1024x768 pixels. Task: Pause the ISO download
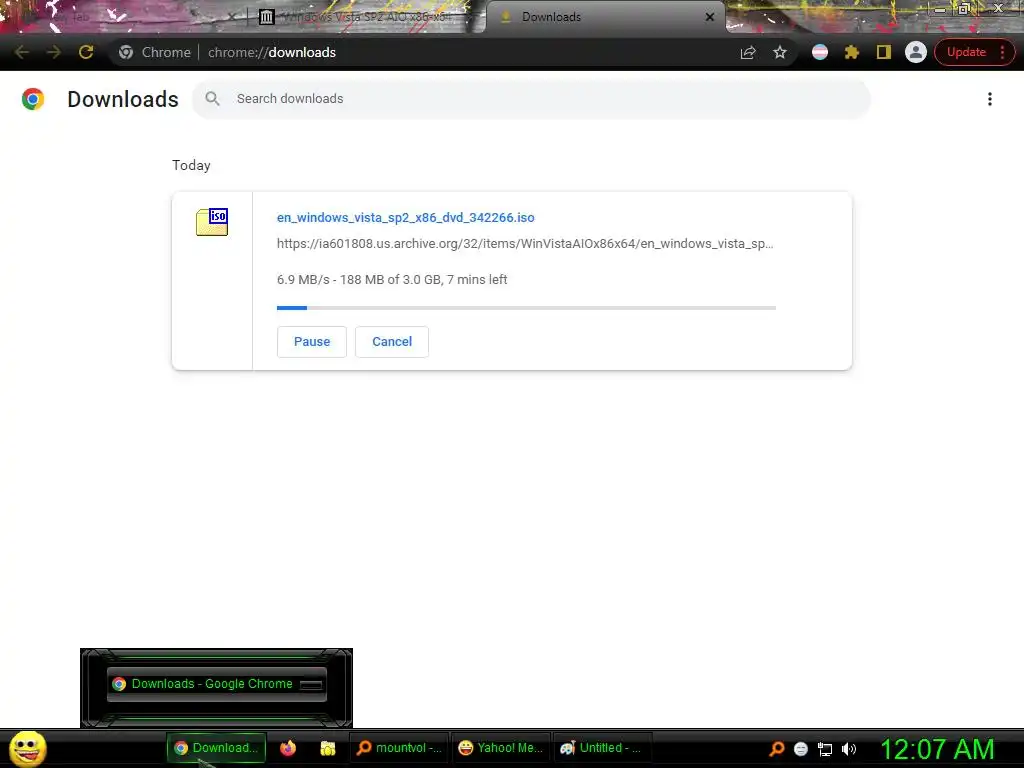click(312, 342)
